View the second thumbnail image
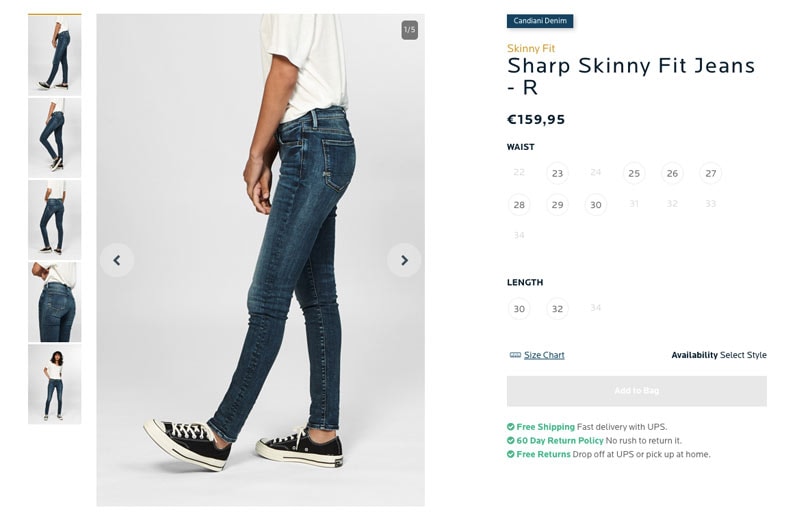 click(x=54, y=137)
